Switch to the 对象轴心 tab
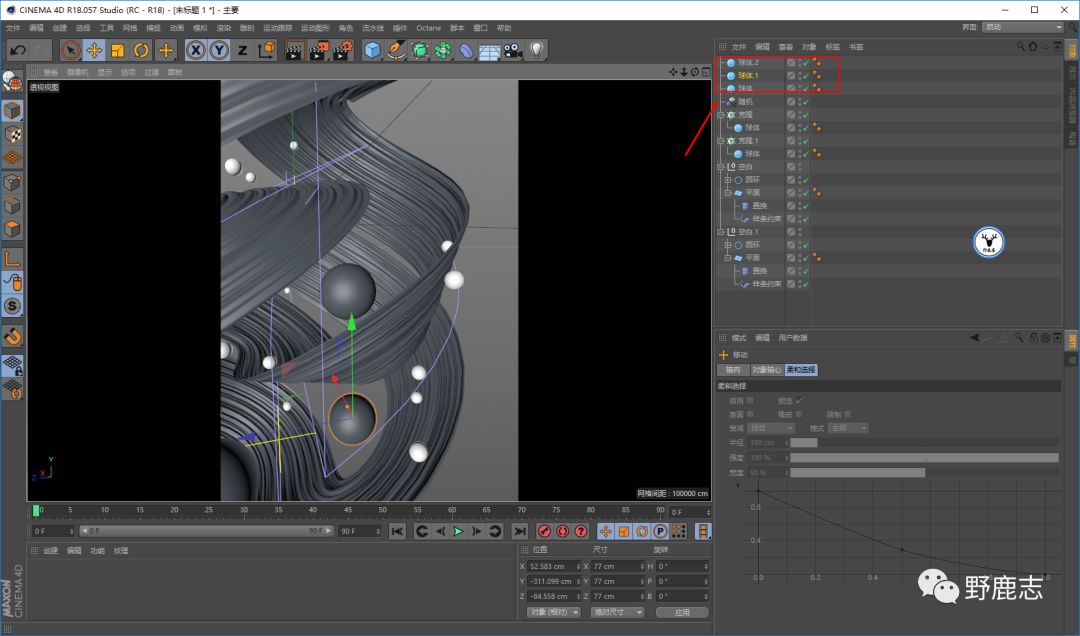Viewport: 1080px width, 636px height. click(x=766, y=370)
